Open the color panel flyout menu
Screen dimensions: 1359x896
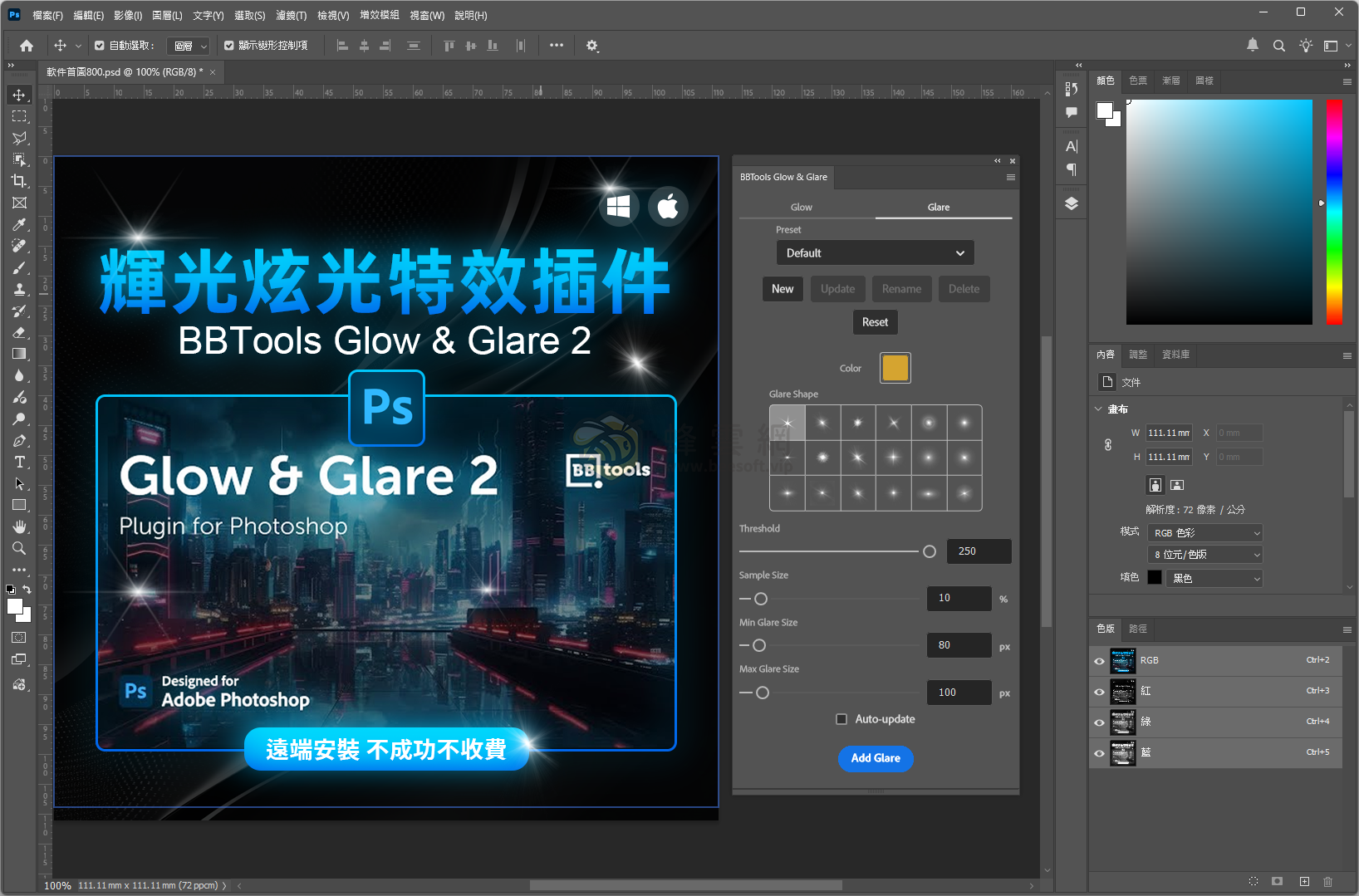point(1347,81)
